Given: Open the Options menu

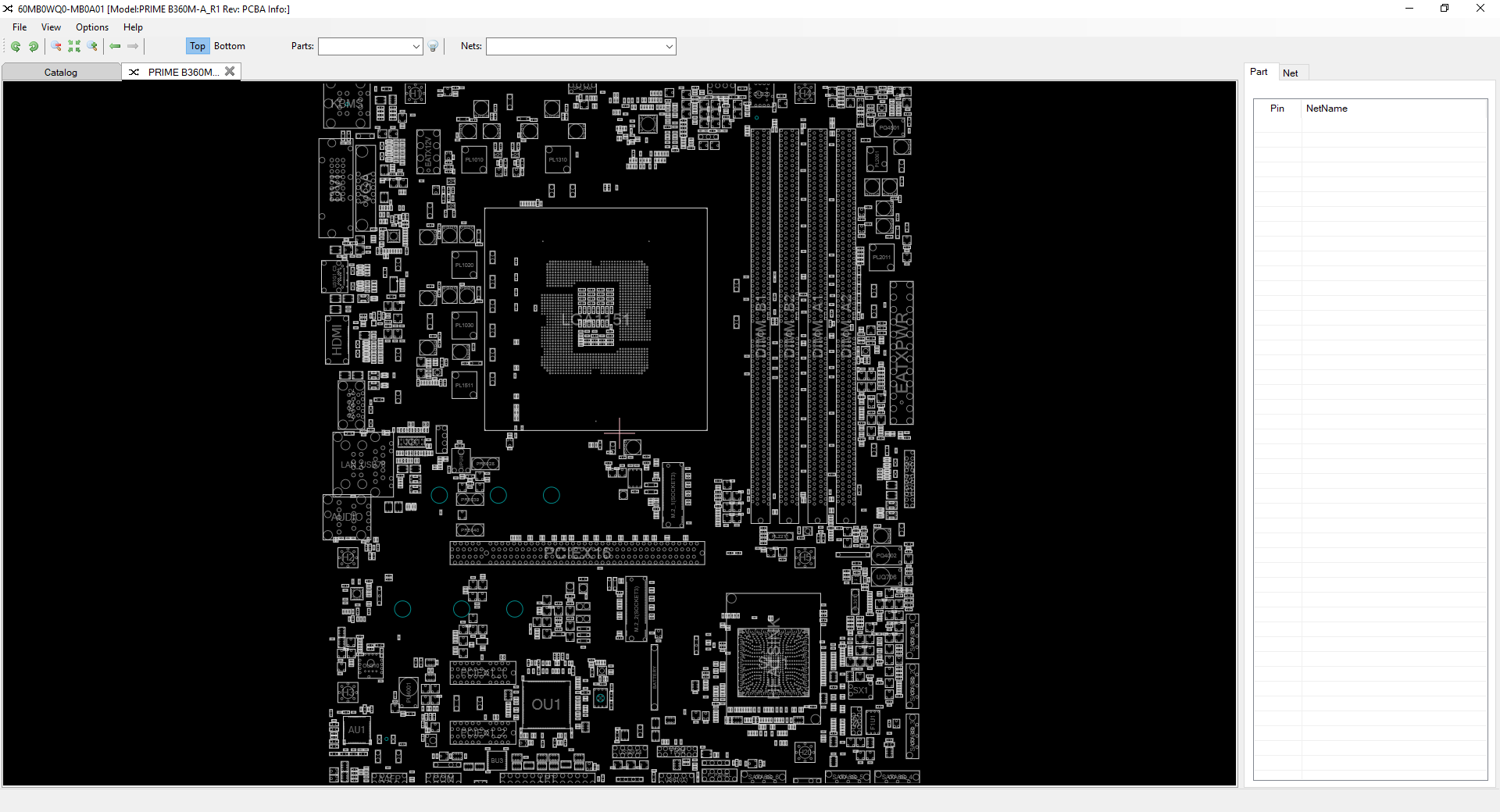Looking at the screenshot, I should coord(92,27).
